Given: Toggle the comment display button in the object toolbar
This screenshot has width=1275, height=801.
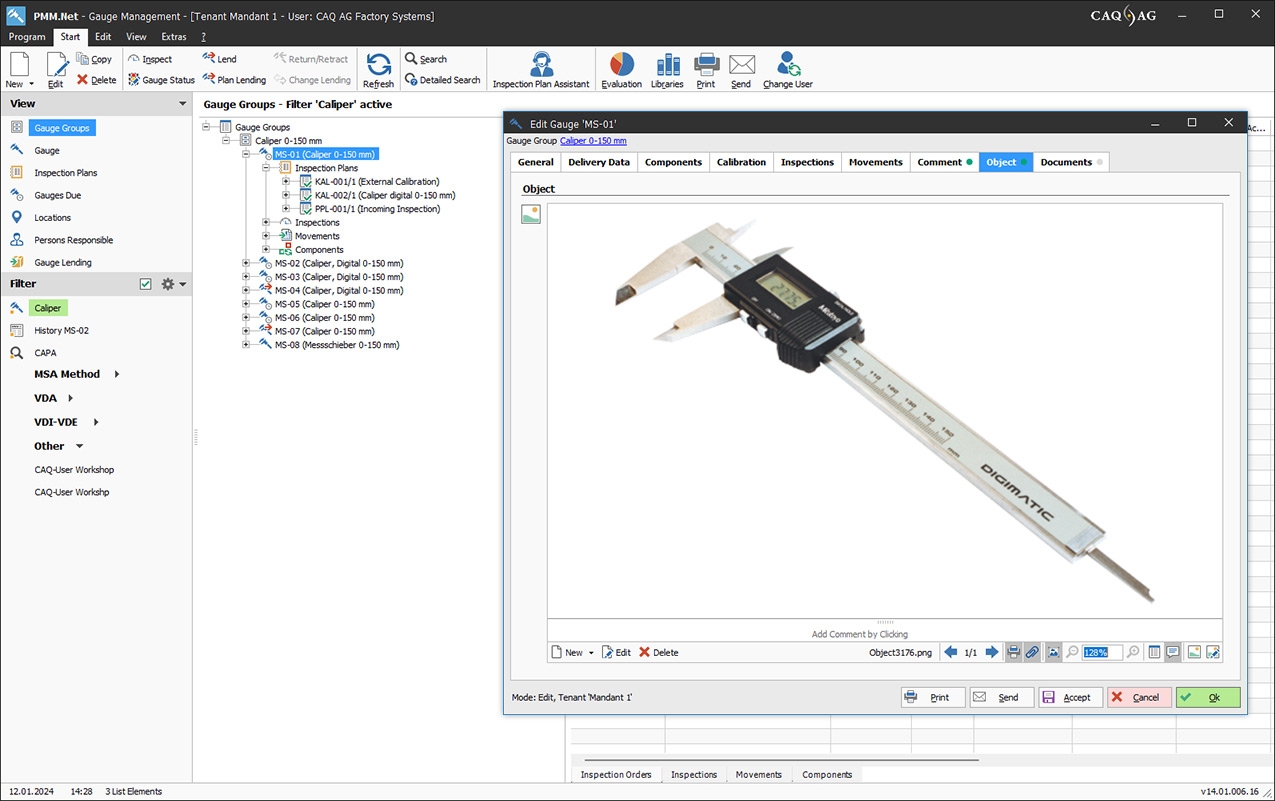Looking at the screenshot, I should tap(1173, 653).
